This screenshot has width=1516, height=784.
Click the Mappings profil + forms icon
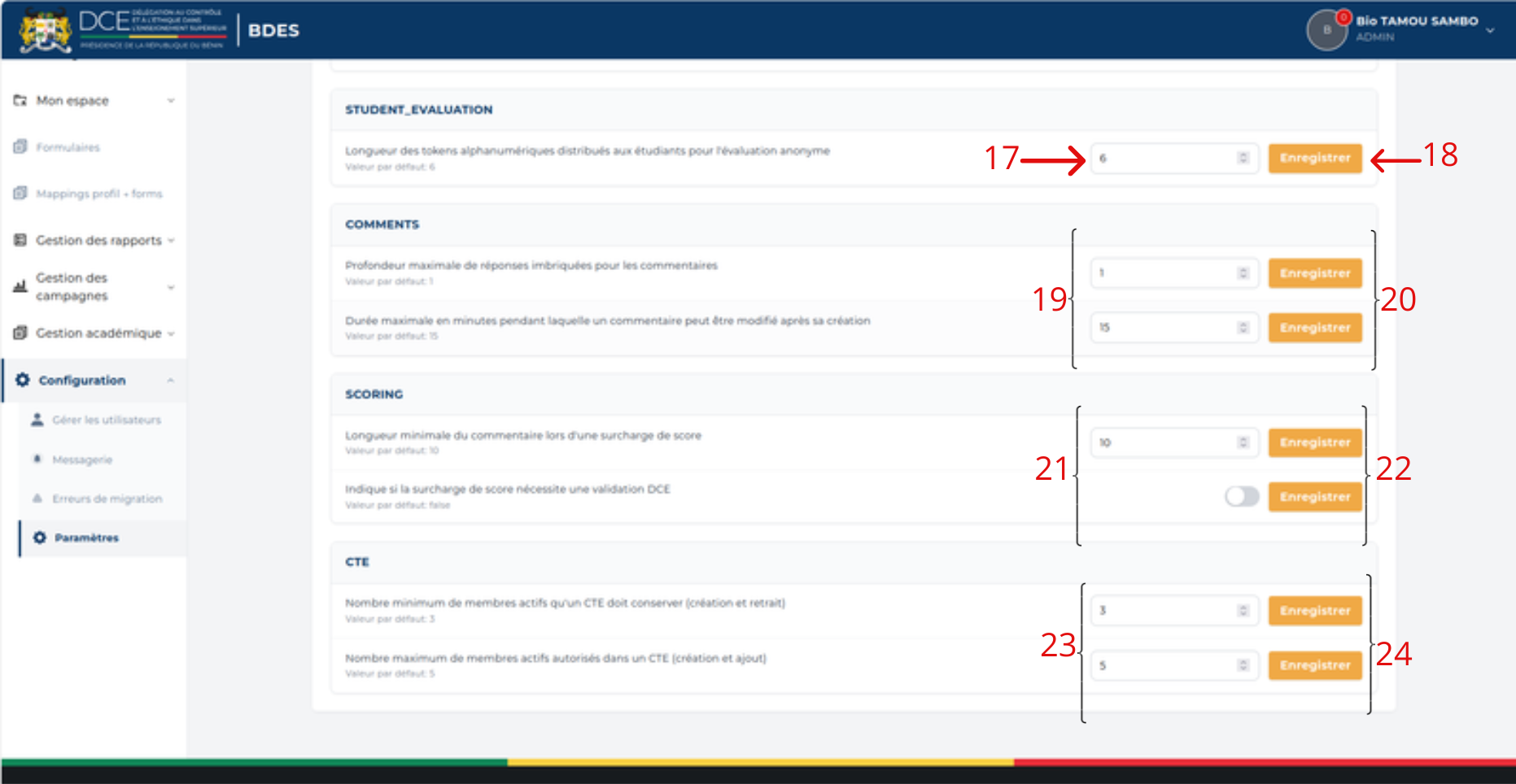[x=20, y=194]
